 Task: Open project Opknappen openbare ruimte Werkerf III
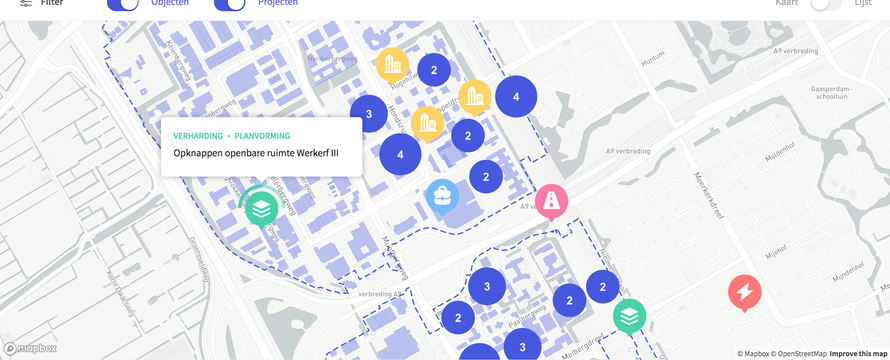[256, 153]
